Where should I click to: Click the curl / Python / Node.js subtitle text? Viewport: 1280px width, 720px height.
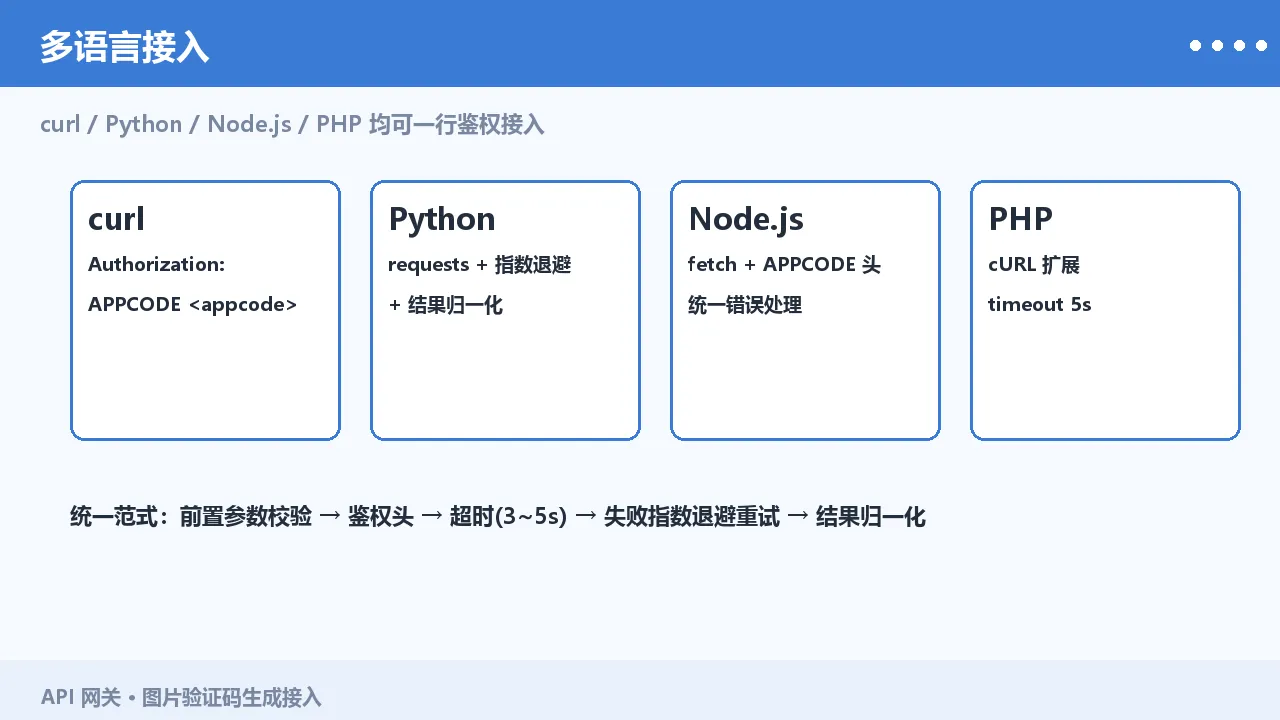point(292,124)
